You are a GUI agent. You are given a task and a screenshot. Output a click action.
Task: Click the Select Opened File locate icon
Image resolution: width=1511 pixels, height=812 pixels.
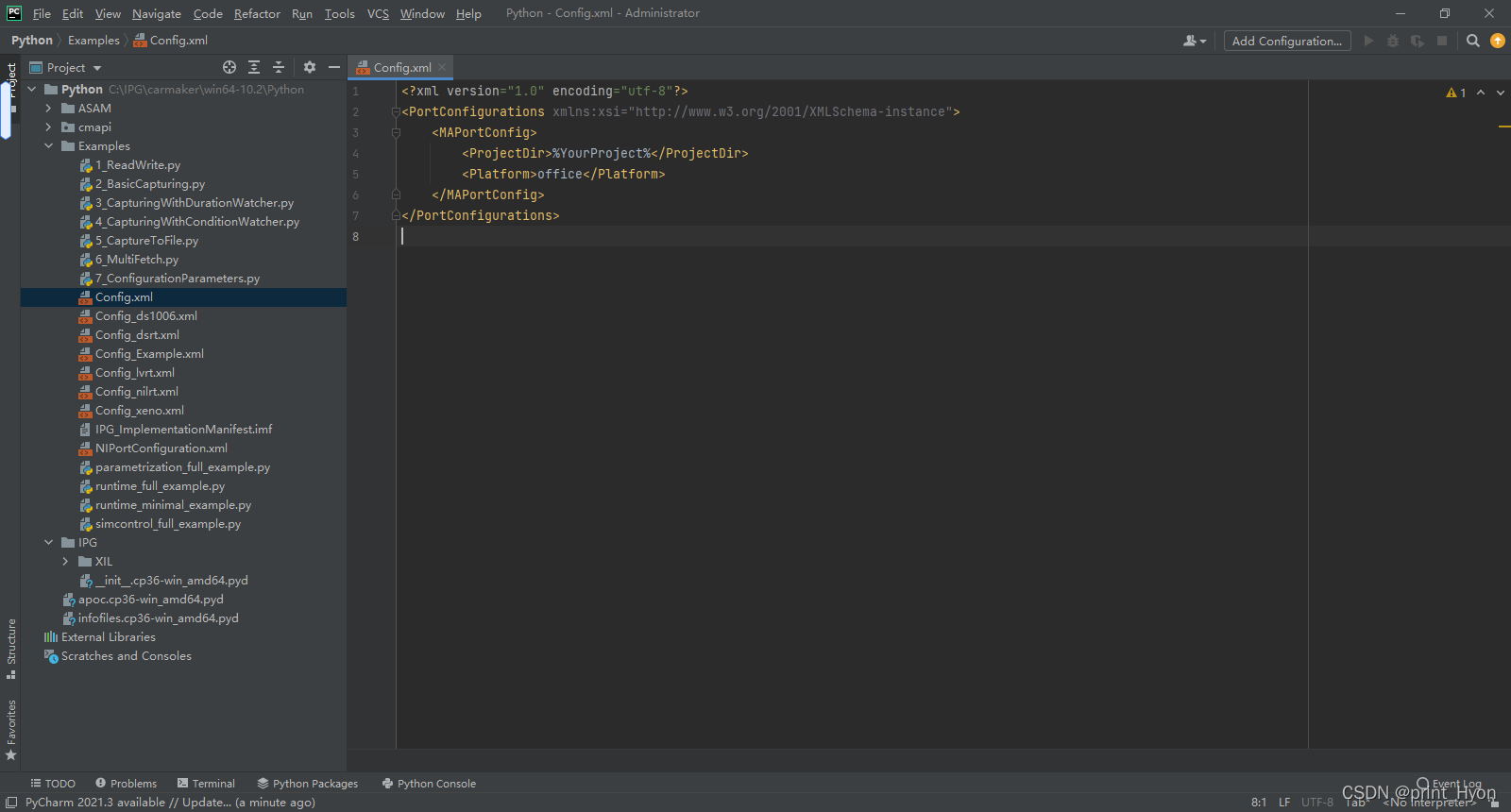tap(229, 67)
